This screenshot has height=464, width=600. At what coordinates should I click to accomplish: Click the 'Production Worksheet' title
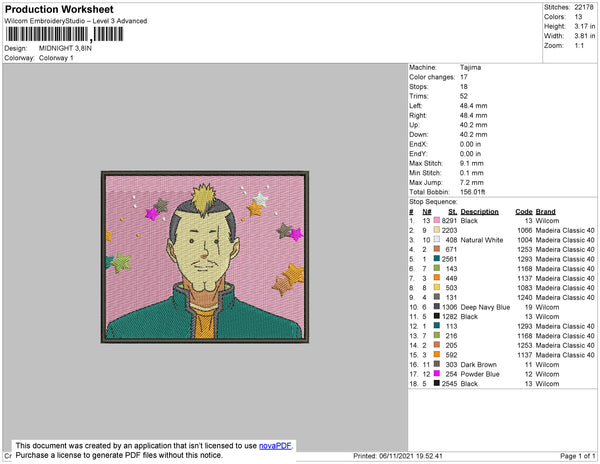[x=59, y=10]
